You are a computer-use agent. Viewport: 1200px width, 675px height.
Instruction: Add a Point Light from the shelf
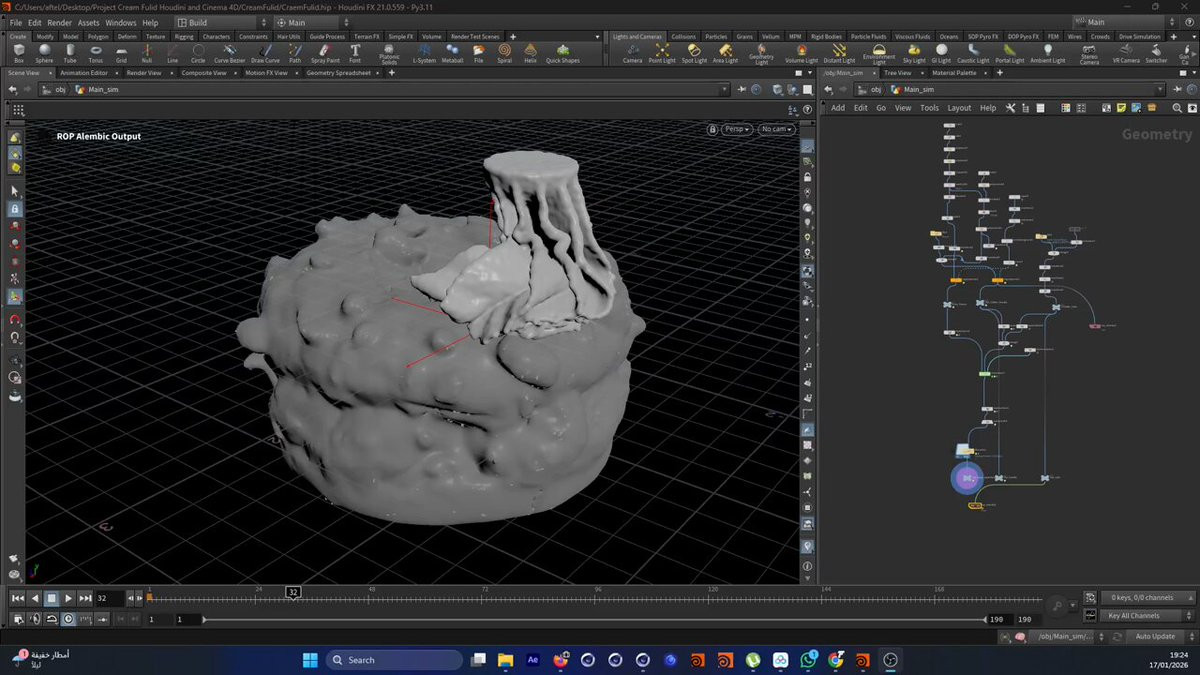click(662, 52)
